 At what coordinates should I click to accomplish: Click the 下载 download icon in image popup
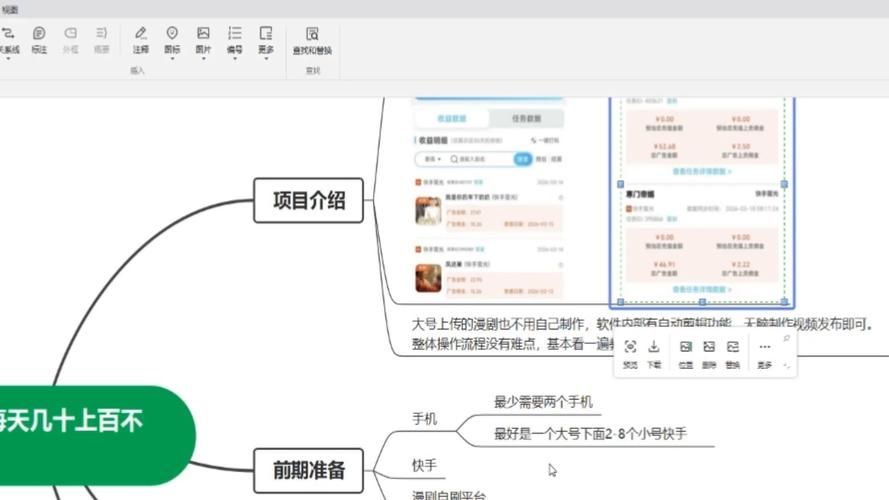(654, 346)
